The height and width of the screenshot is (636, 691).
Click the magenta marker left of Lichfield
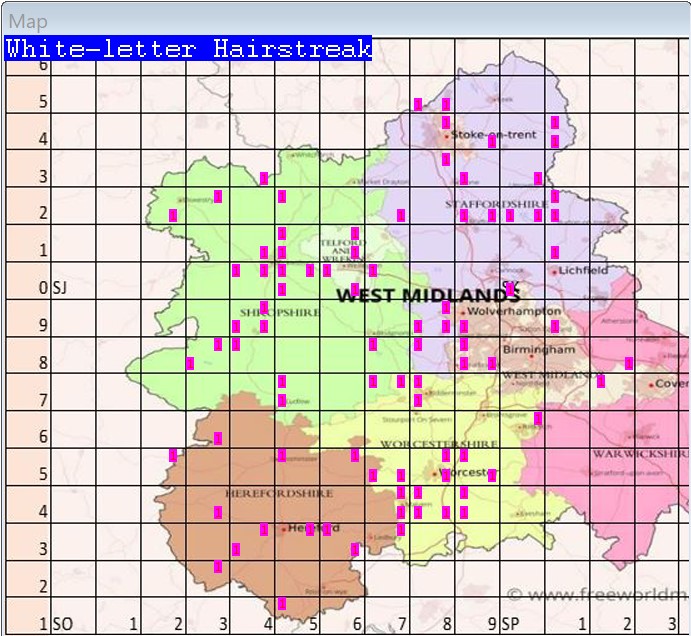[x=554, y=252]
